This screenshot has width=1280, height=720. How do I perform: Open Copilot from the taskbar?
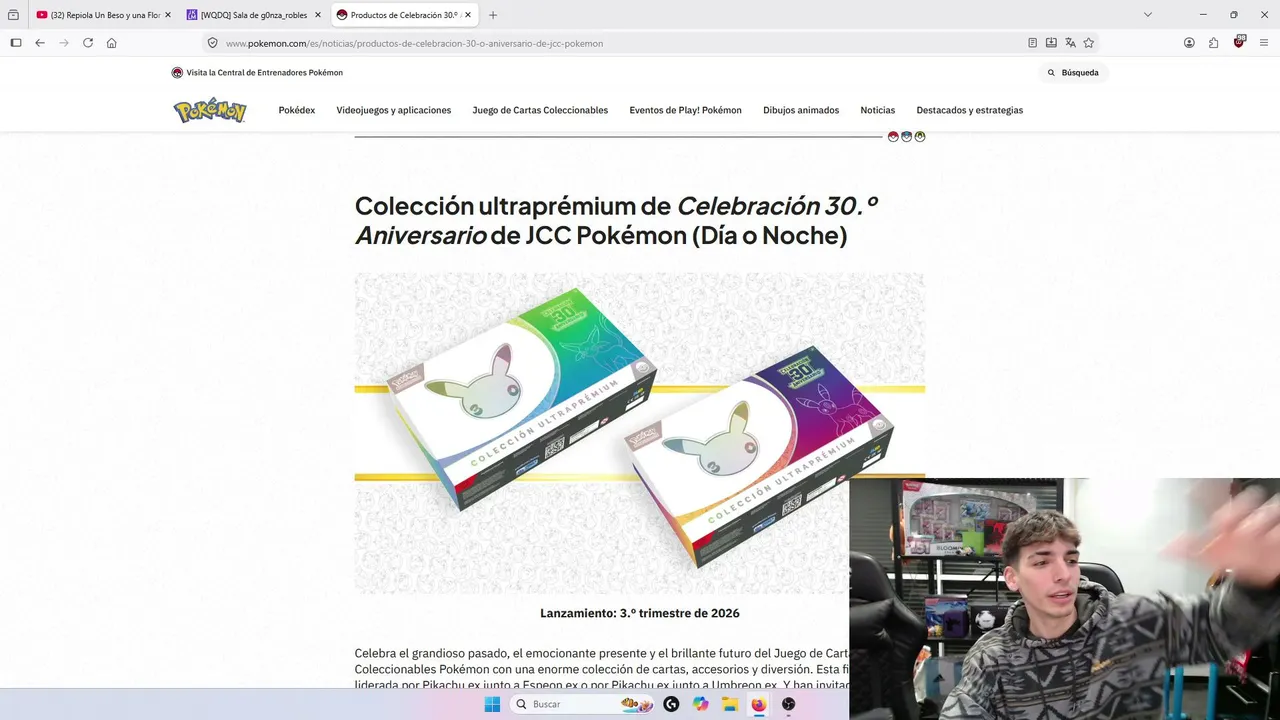click(700, 704)
